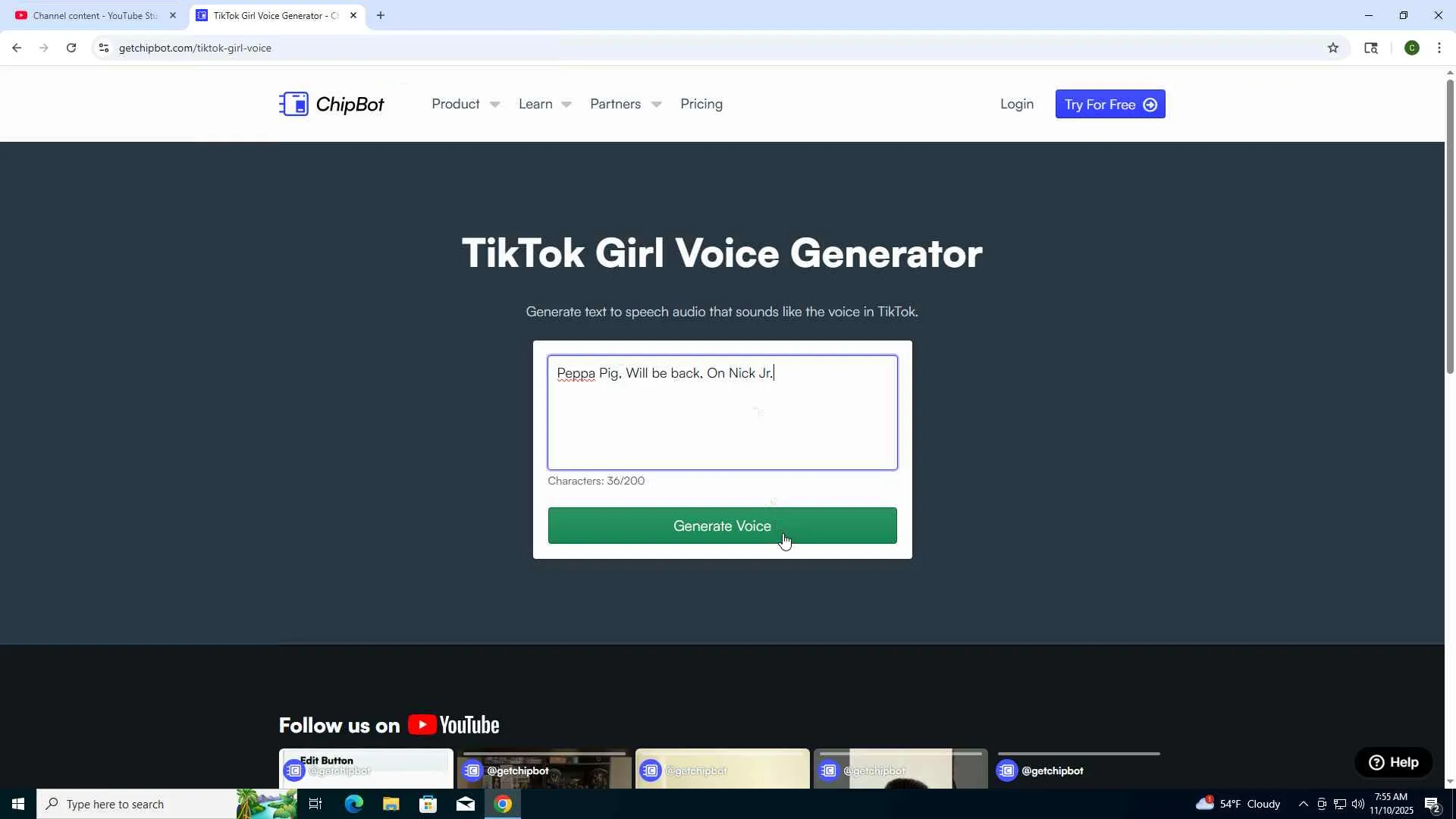The image size is (1456, 819).
Task: Open Microsoft Edge from taskbar
Action: pyautogui.click(x=354, y=804)
